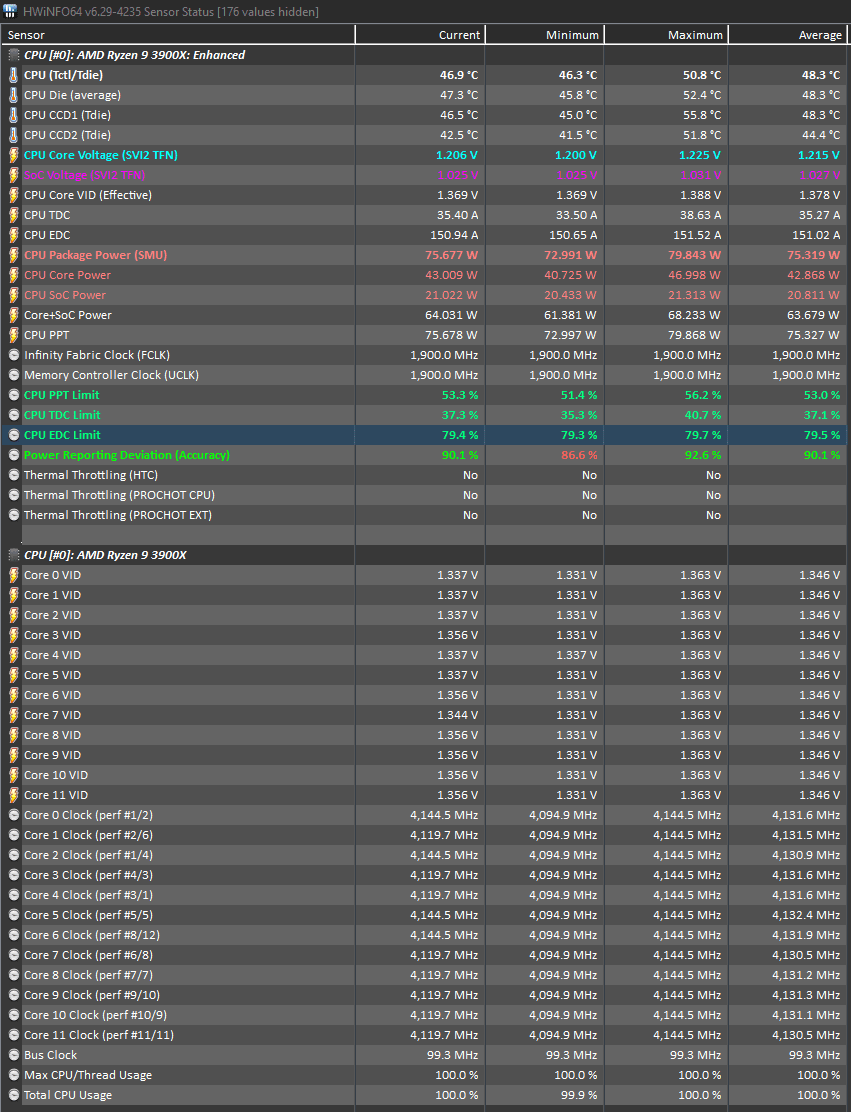
Task: Select the round icon for CPU PPT Limit
Action: (x=13, y=395)
